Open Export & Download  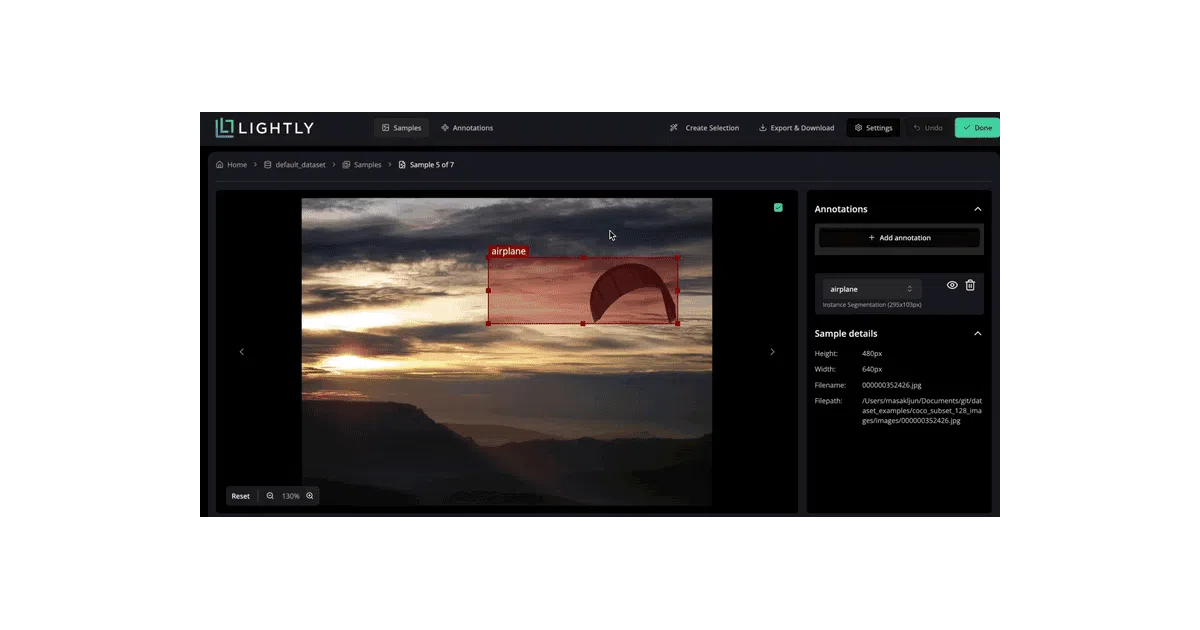click(796, 128)
